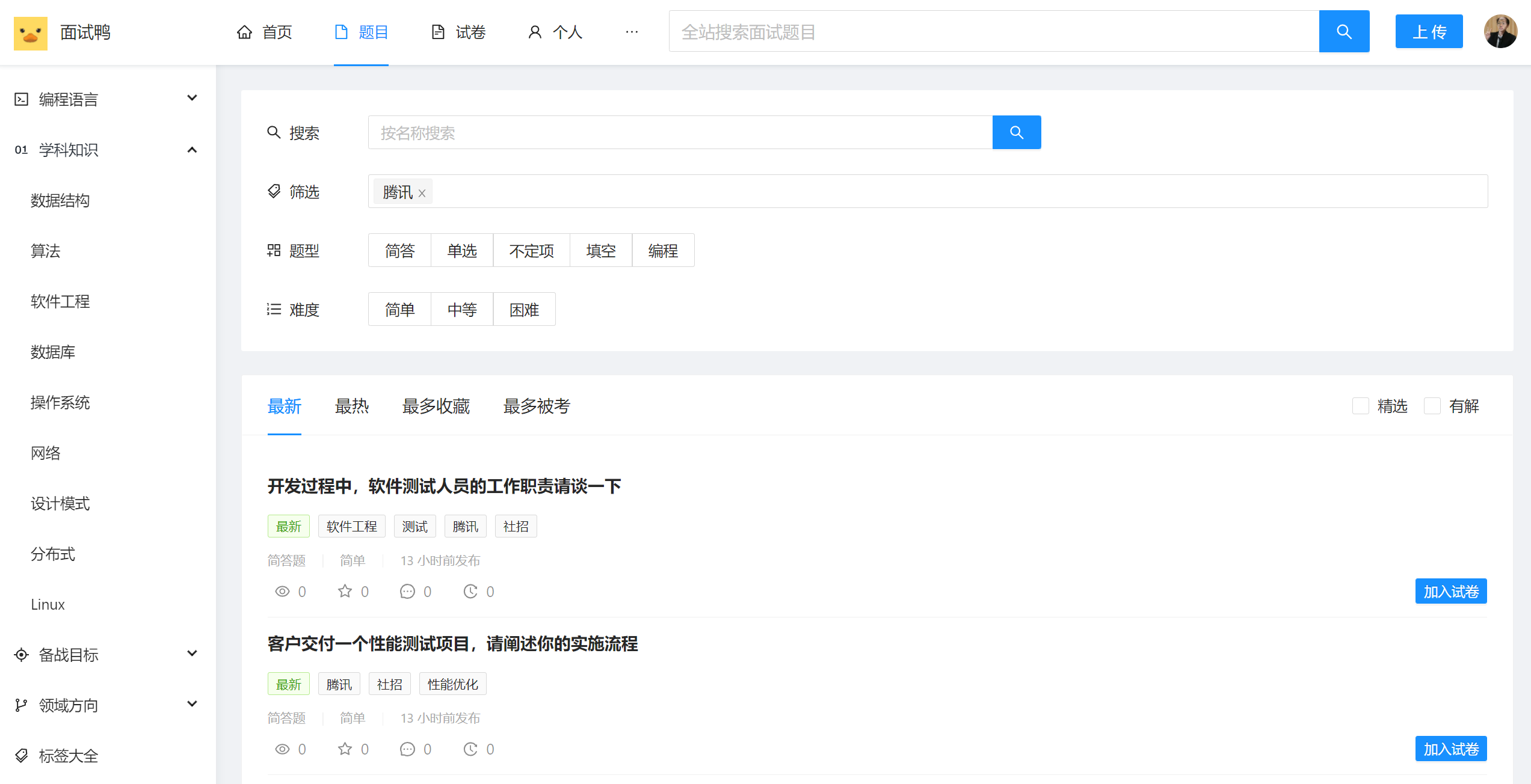Focus the 按名称搜索 input field
Viewport: 1531px width, 784px height.
tap(680, 132)
